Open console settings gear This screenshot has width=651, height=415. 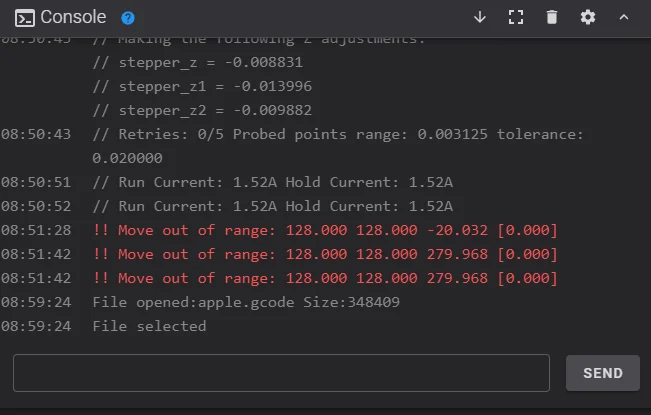588,17
